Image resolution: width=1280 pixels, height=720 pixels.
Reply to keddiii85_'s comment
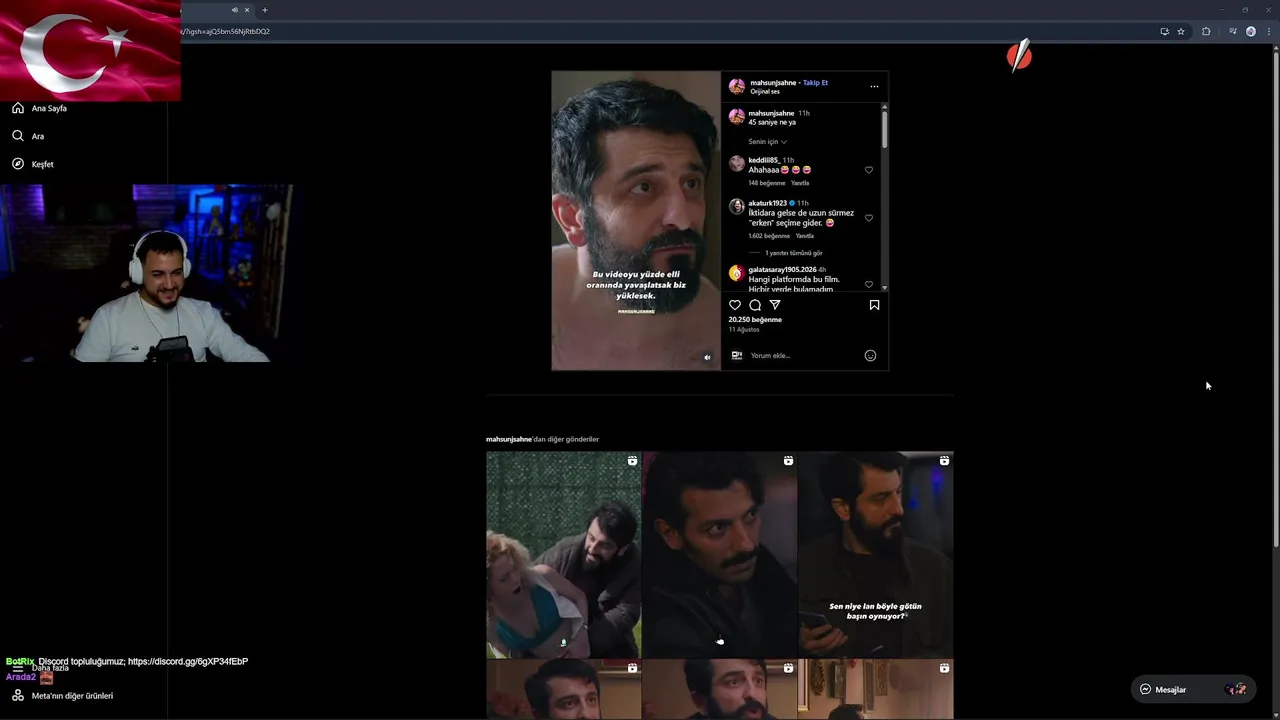pos(800,183)
